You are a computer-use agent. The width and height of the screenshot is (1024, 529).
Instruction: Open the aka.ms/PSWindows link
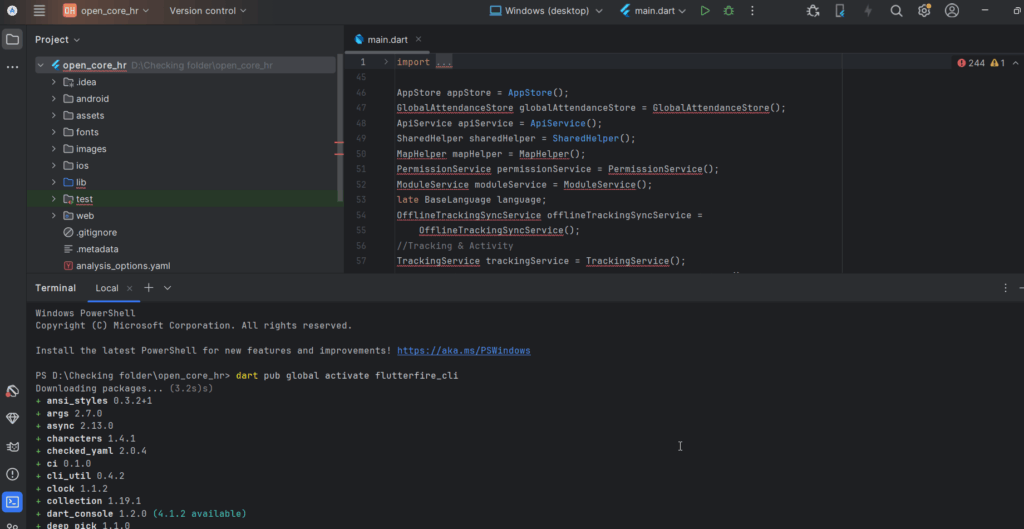pyautogui.click(x=463, y=351)
